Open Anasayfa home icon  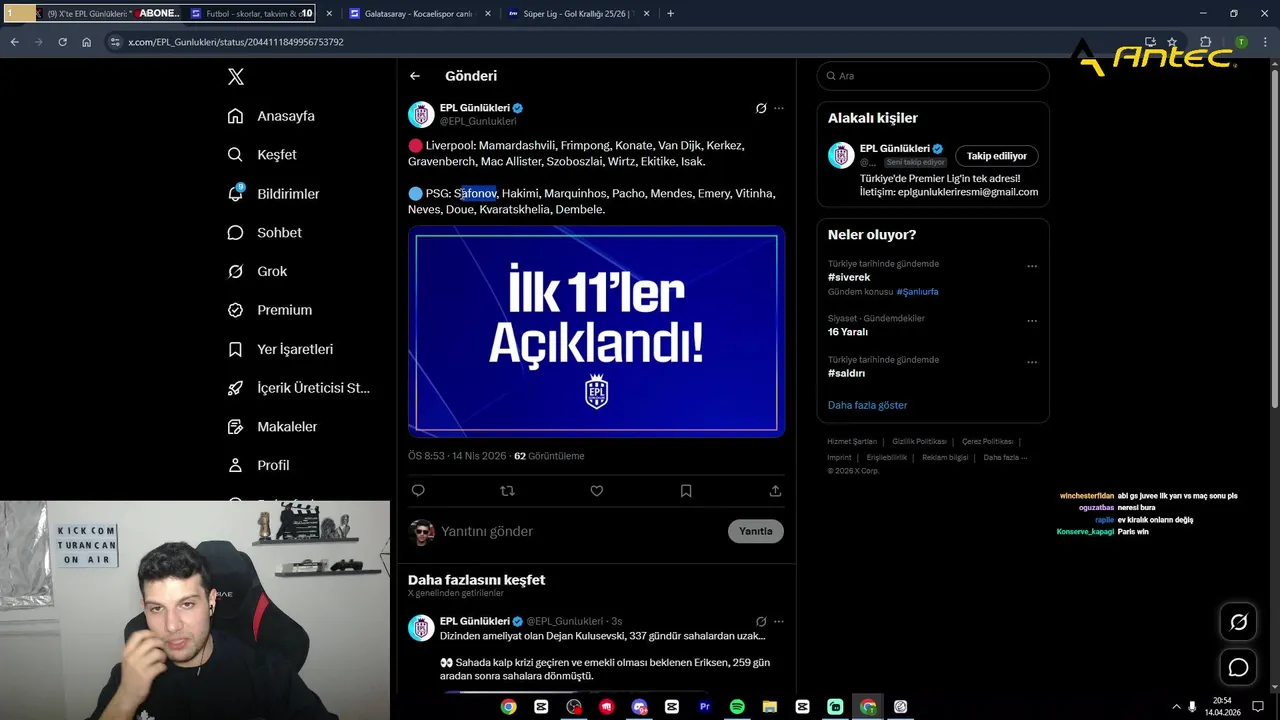235,116
